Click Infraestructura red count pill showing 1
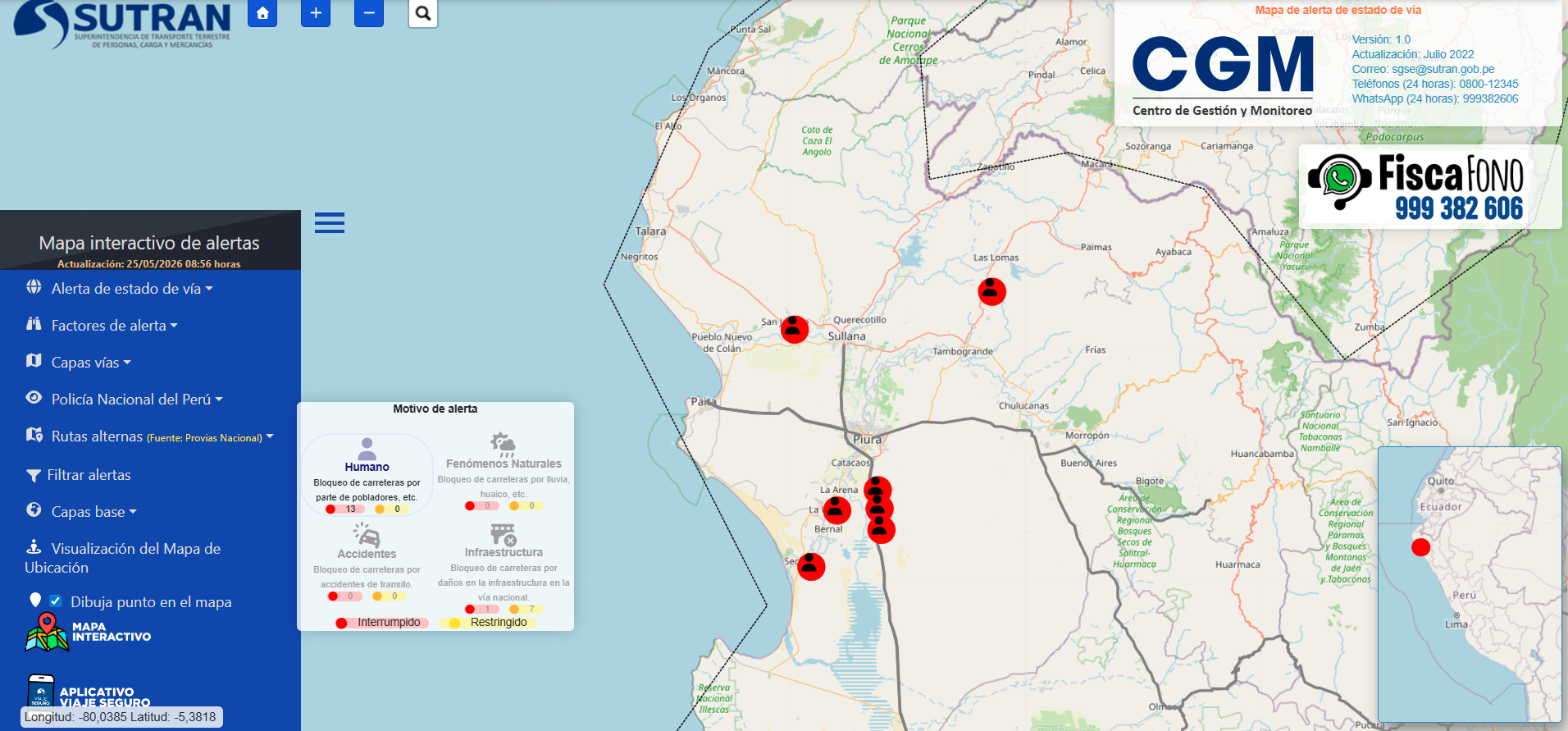1568x731 pixels. [481, 609]
